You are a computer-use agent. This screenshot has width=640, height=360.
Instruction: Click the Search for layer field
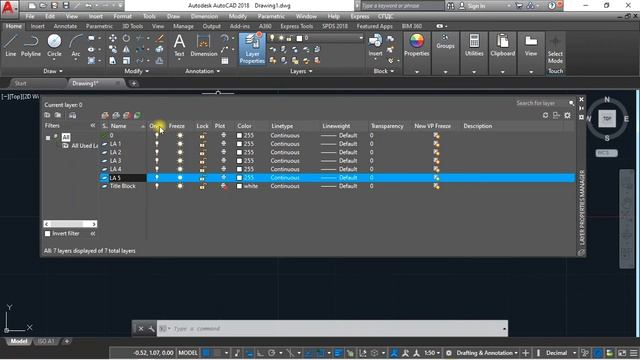pyautogui.click(x=541, y=103)
